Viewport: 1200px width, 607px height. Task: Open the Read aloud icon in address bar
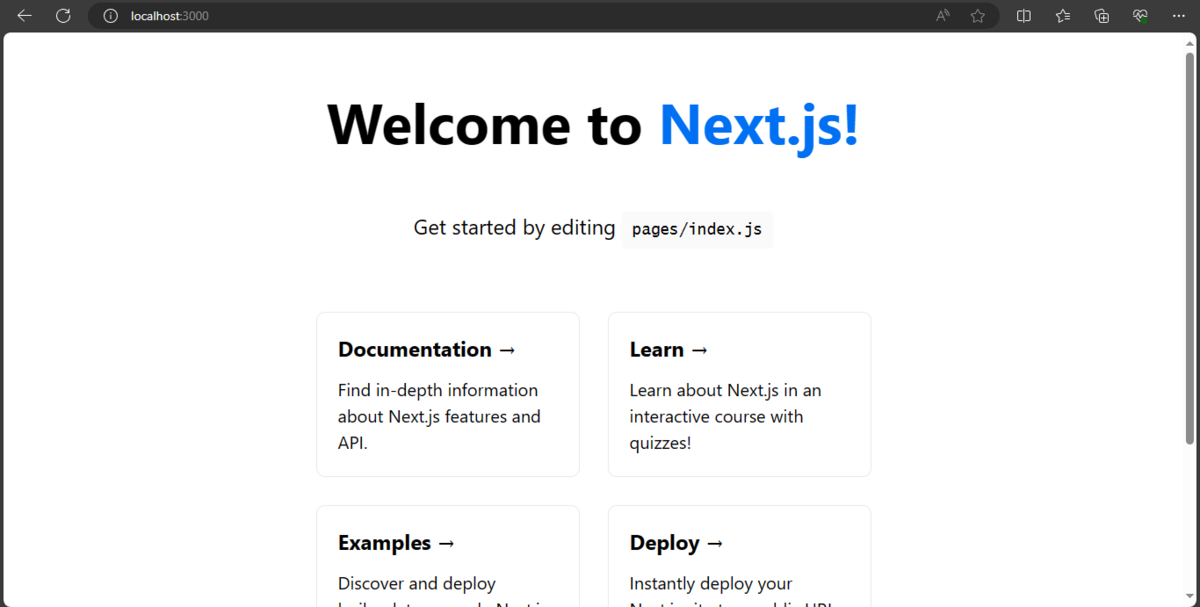coord(942,16)
